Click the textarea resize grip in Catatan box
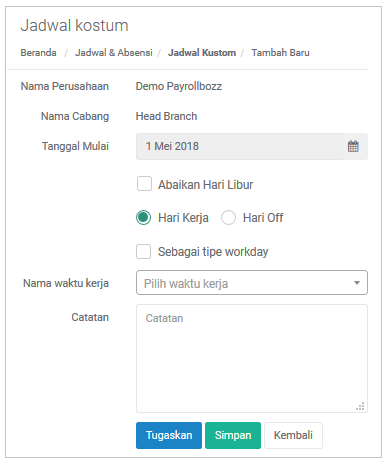The height and width of the screenshot is (464, 389). [x=360, y=406]
